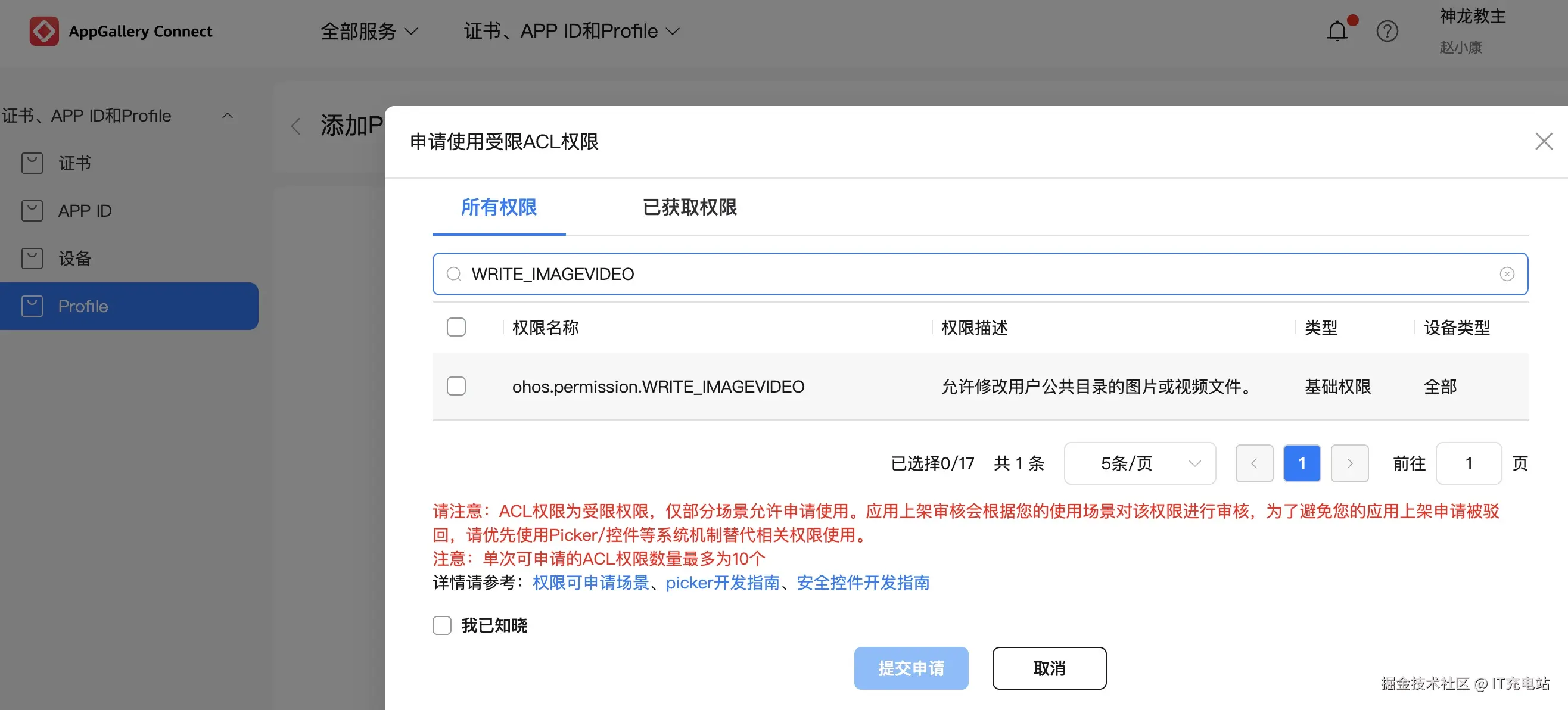The image size is (1568, 710).
Task: Click the help question mark icon
Action: click(1387, 31)
